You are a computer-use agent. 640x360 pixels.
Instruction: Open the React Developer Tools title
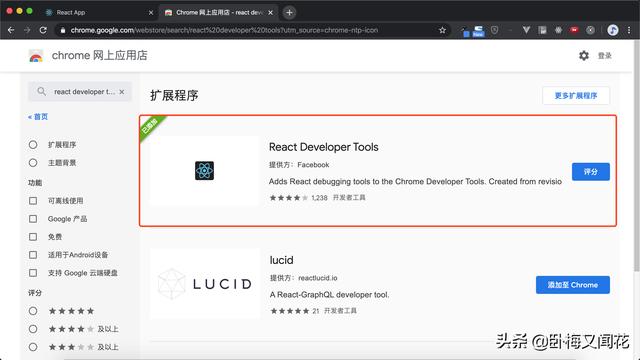[x=323, y=147]
